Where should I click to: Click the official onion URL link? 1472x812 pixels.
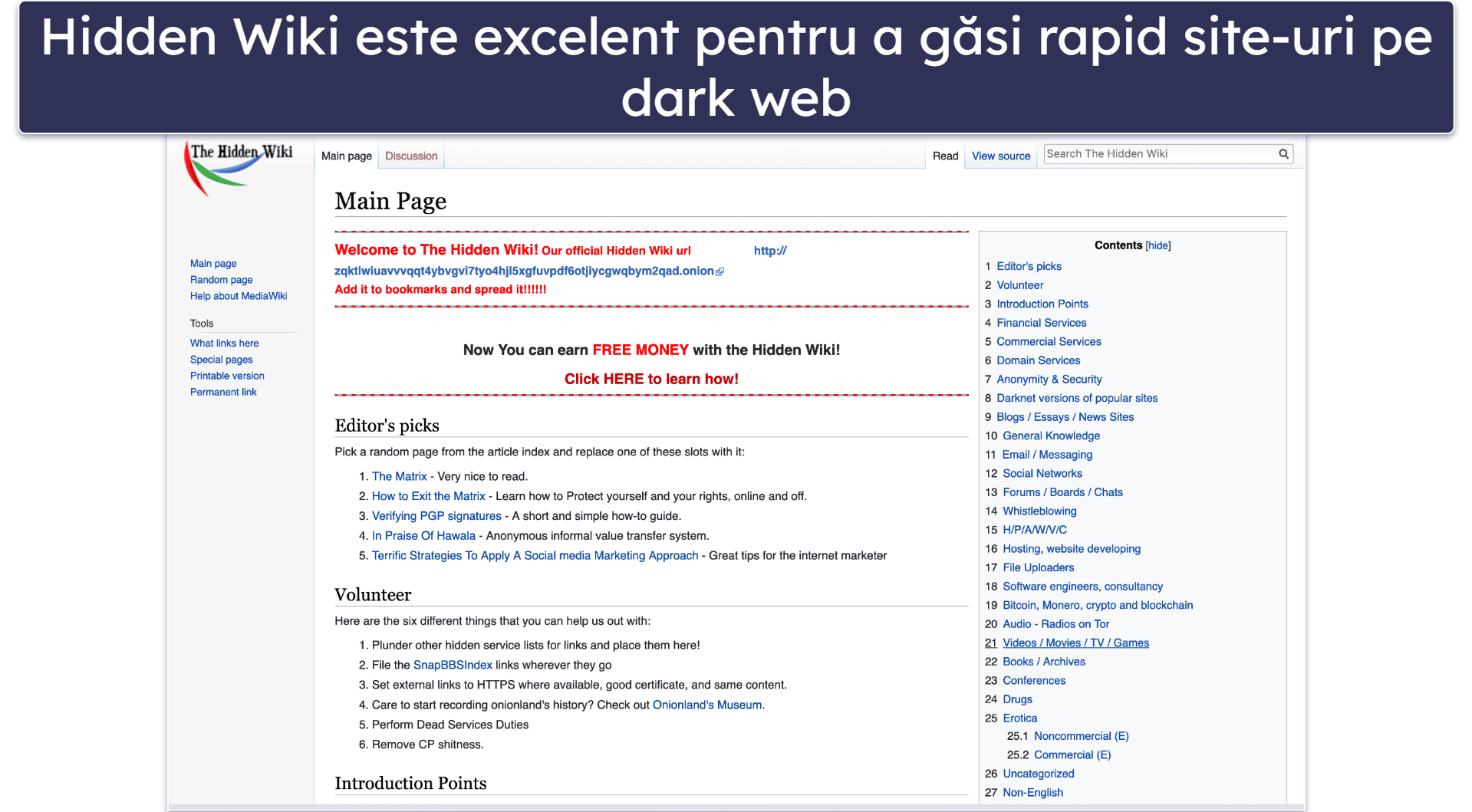(524, 271)
